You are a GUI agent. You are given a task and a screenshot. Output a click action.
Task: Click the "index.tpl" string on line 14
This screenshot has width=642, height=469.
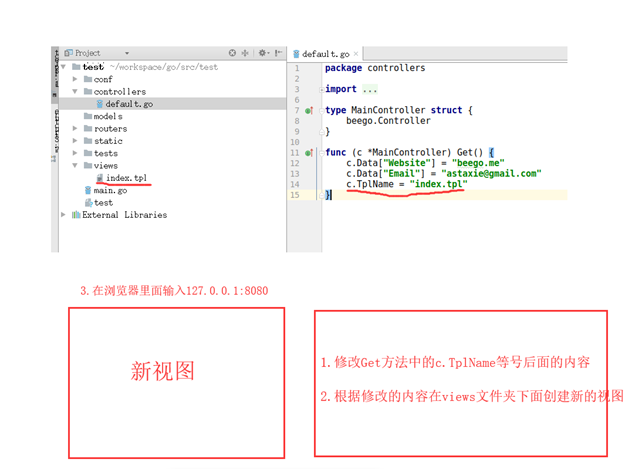439,184
